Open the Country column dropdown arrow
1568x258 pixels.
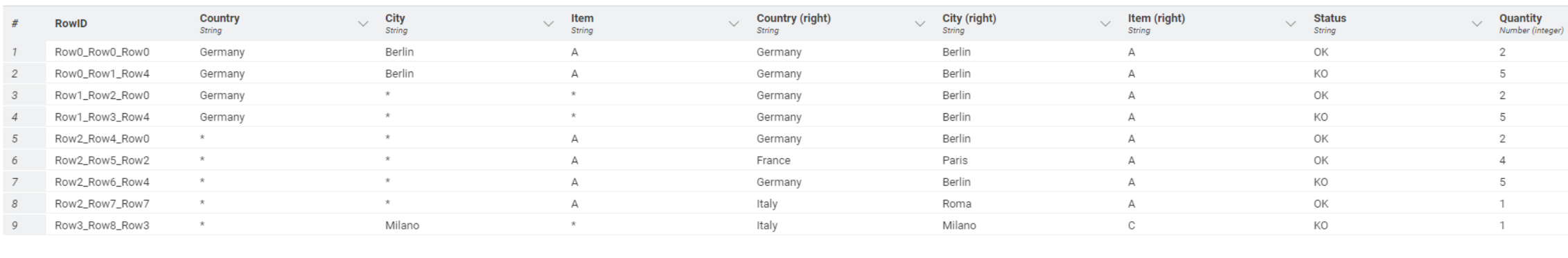coord(362,24)
